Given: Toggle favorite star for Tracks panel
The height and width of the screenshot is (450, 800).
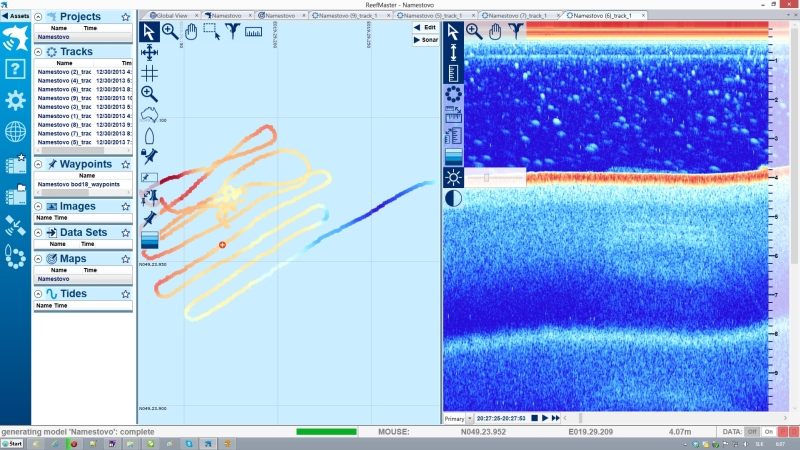Looking at the screenshot, I should 125,51.
